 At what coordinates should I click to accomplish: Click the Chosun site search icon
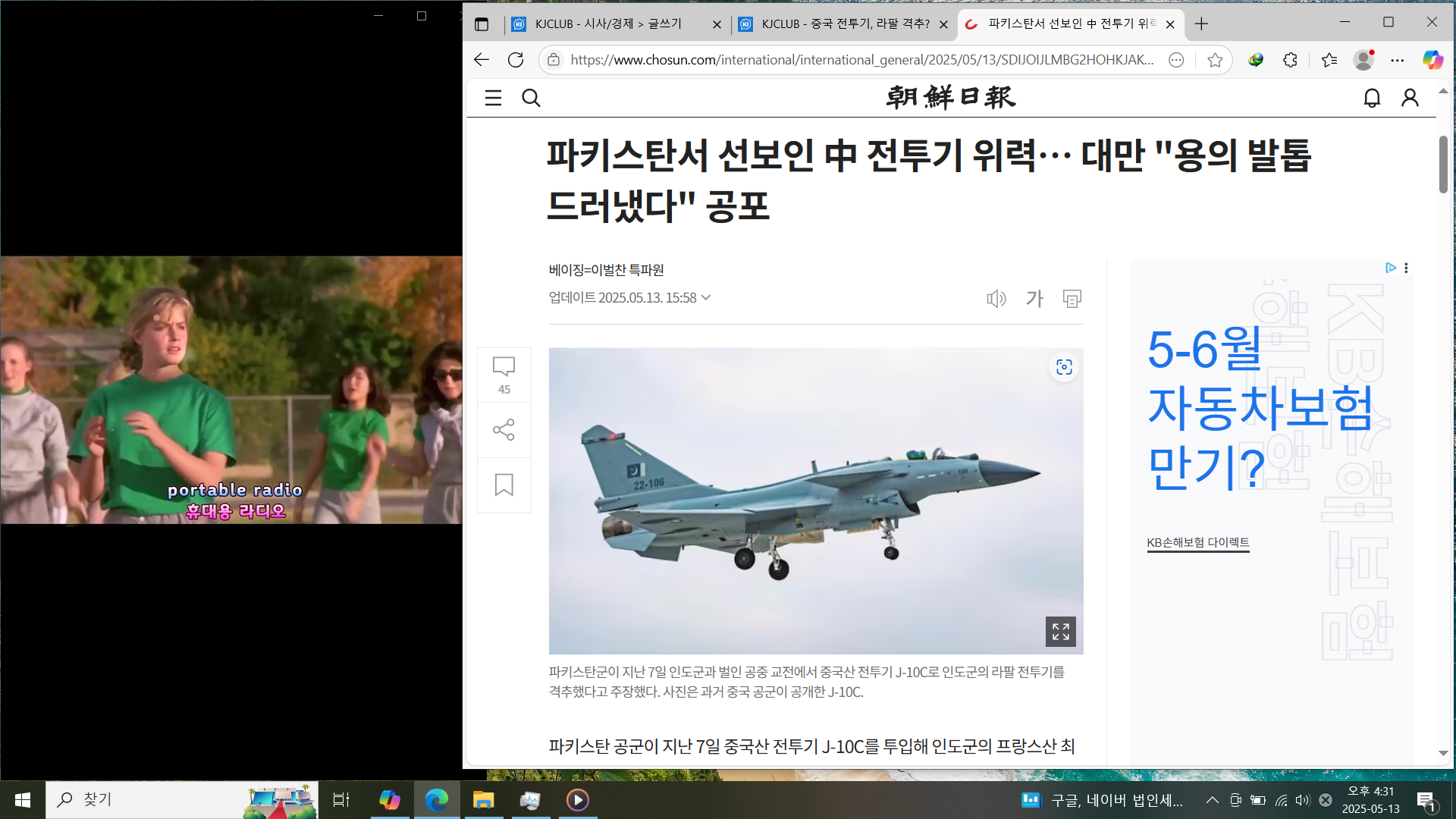(531, 98)
